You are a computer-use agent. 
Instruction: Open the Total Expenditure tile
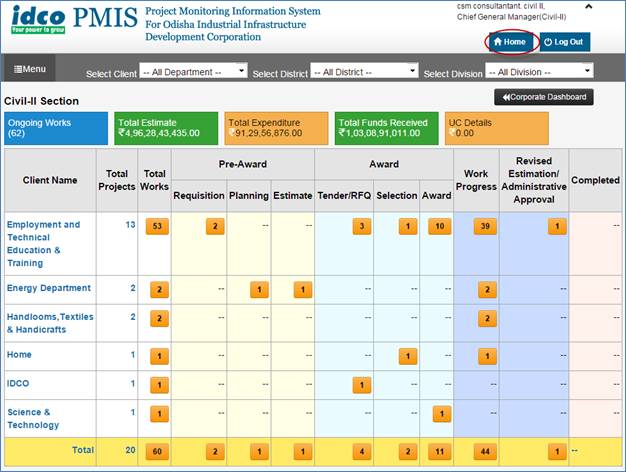276,128
